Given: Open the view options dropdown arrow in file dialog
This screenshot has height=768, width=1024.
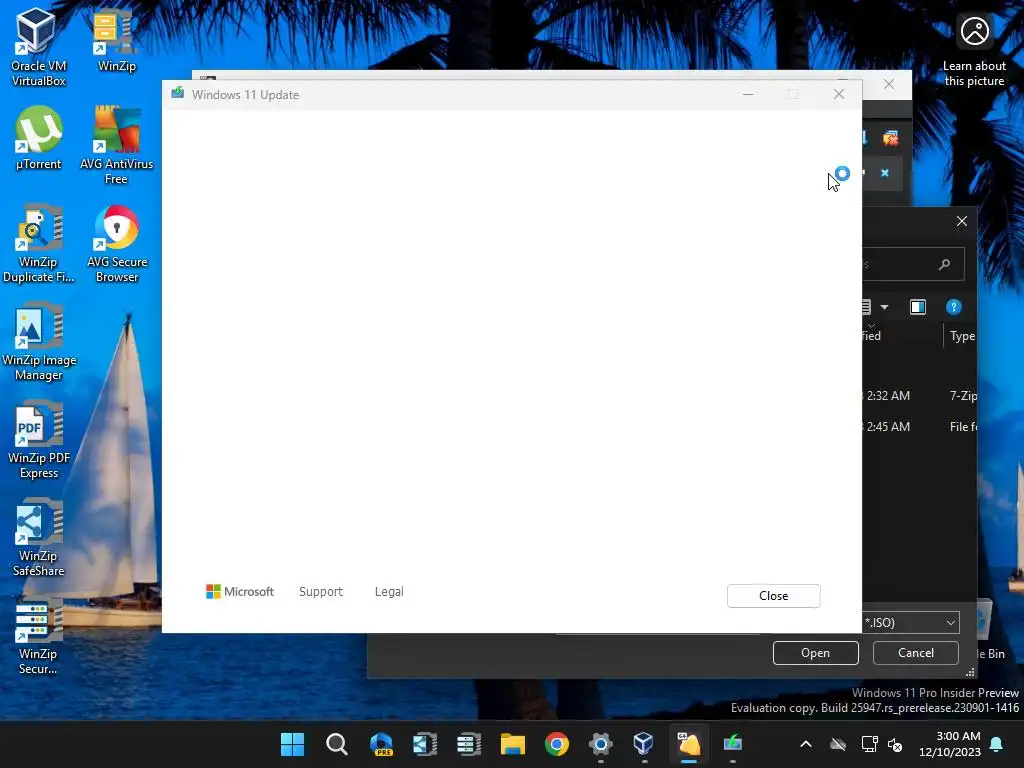Looking at the screenshot, I should (x=884, y=307).
